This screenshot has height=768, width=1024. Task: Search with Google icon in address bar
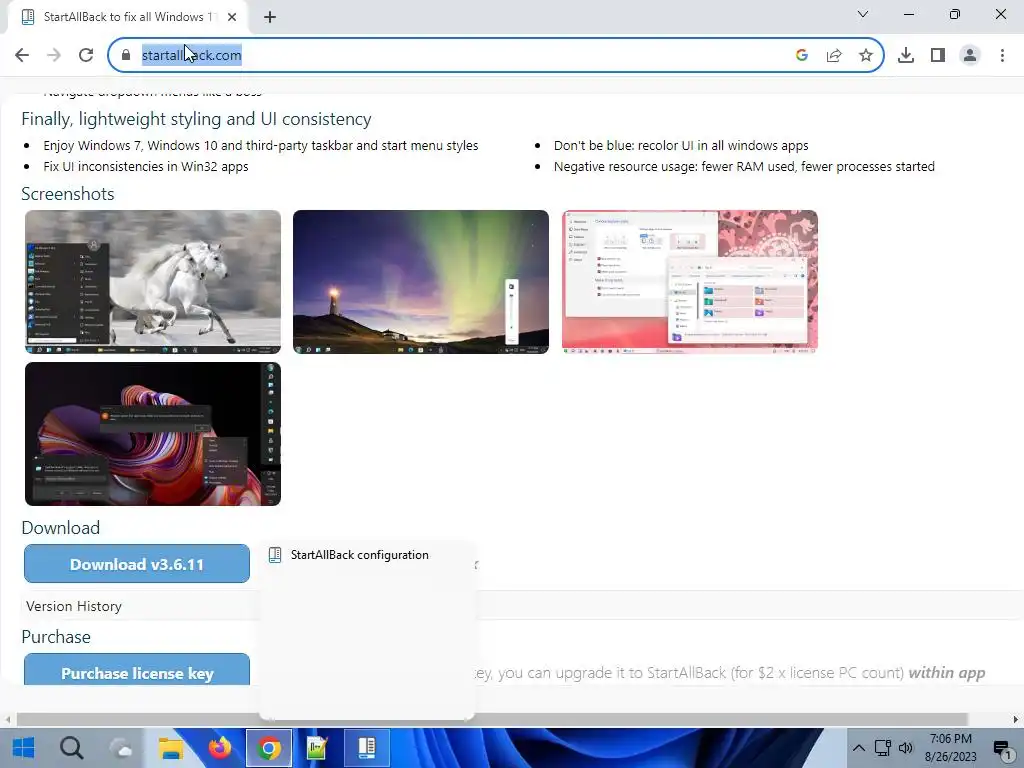point(802,55)
